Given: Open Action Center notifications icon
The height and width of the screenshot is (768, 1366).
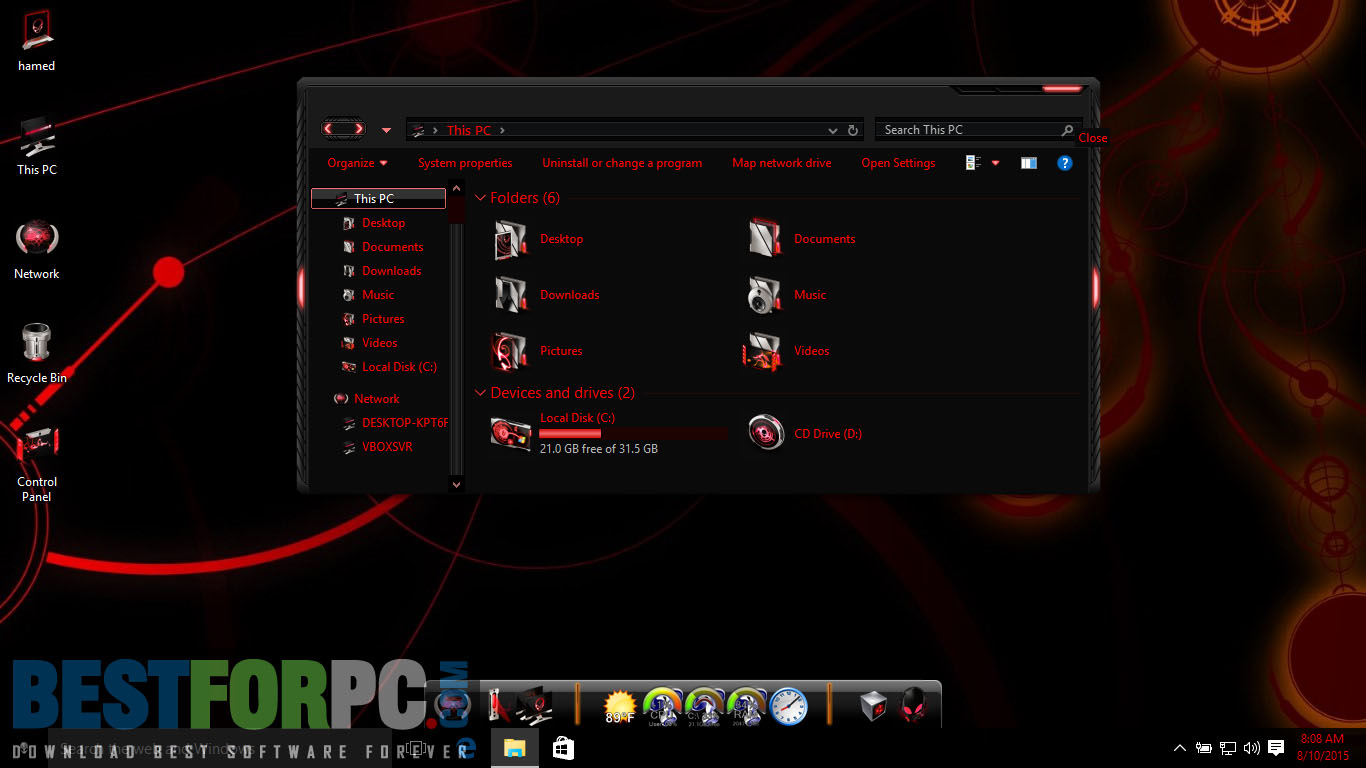Looking at the screenshot, I should 1276,748.
